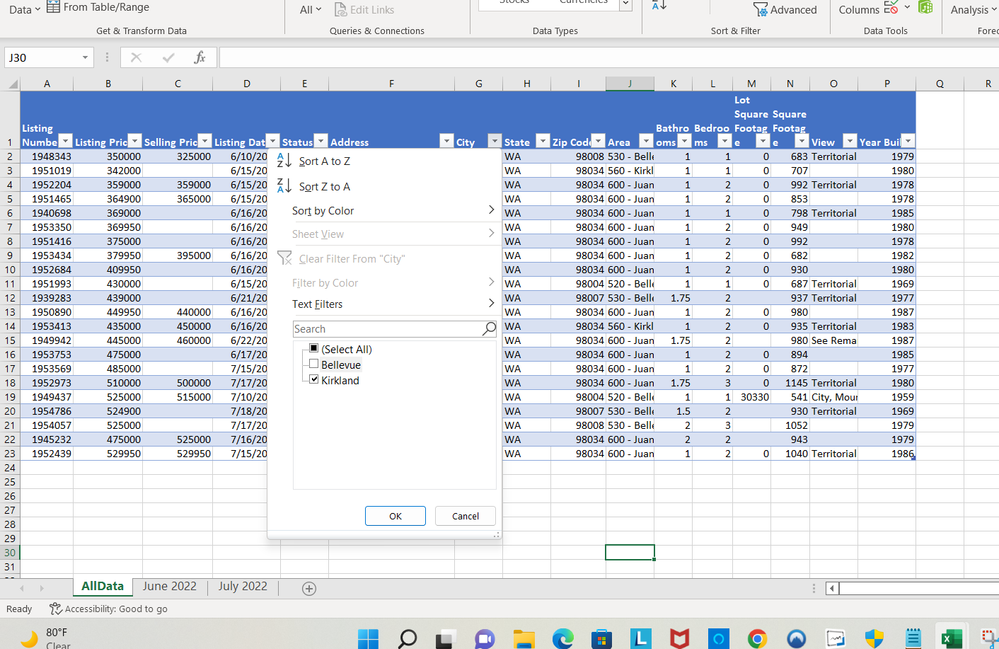This screenshot has width=999, height=649.
Task: Open the Year Built filter dropdown
Action: point(908,141)
